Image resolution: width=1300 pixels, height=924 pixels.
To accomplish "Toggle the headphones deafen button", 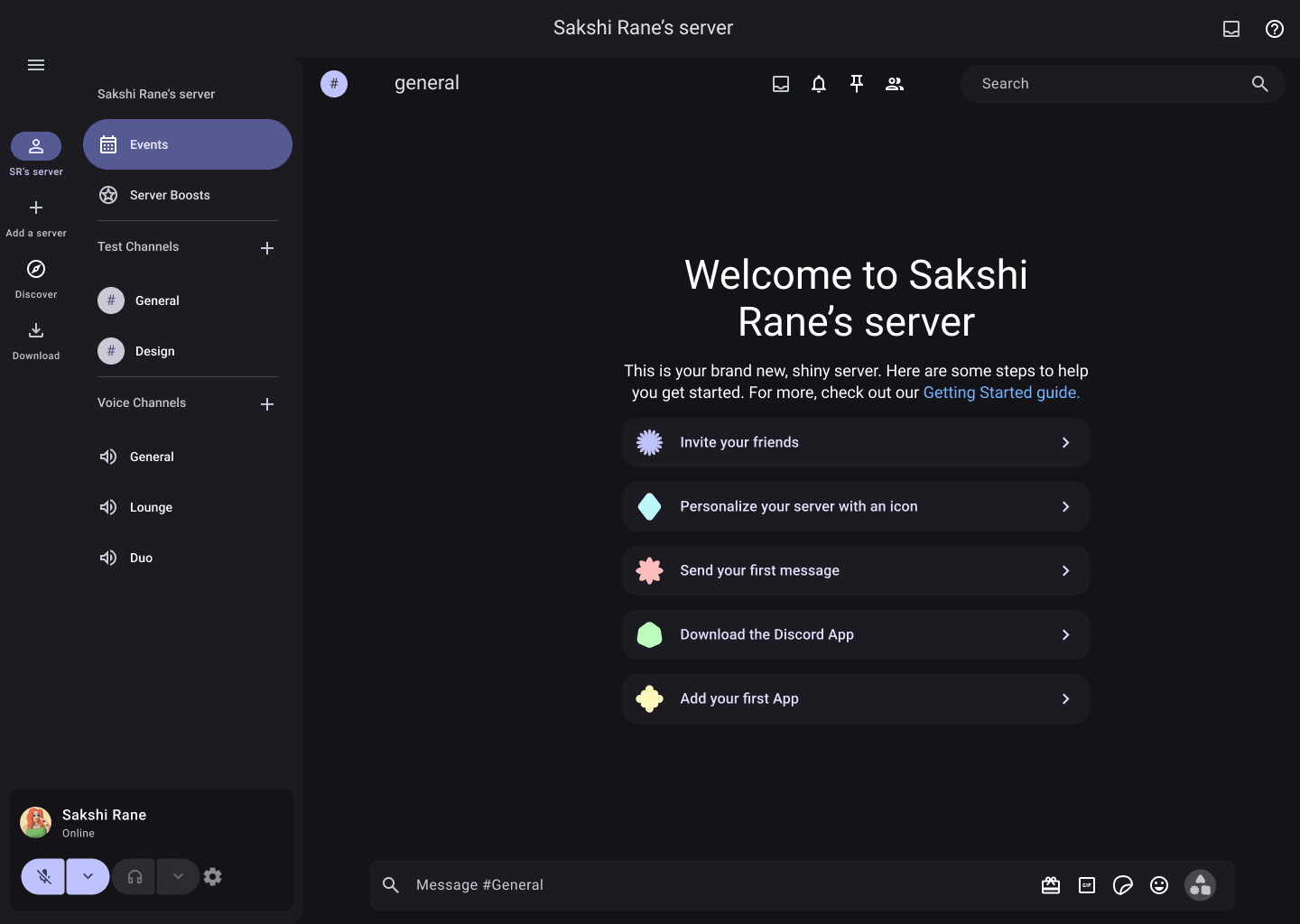I will 135,876.
